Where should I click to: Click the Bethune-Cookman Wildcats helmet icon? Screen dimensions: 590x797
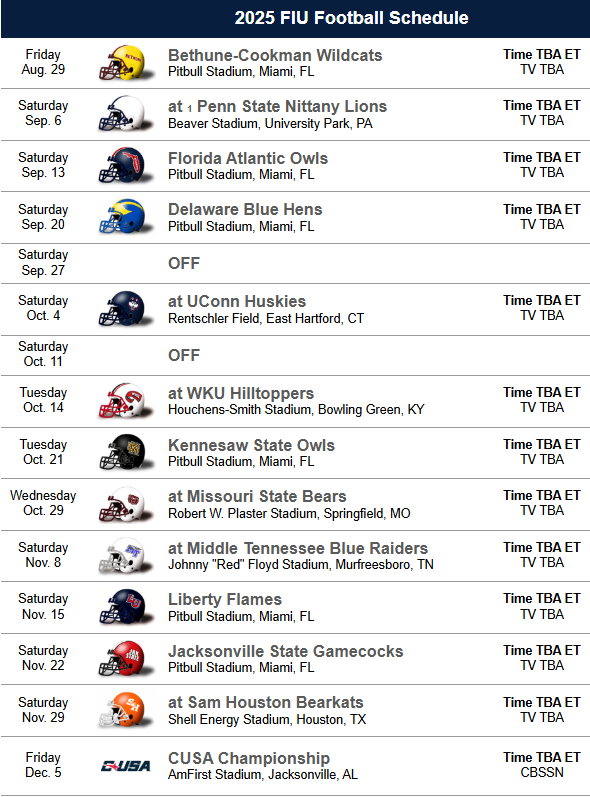point(125,63)
